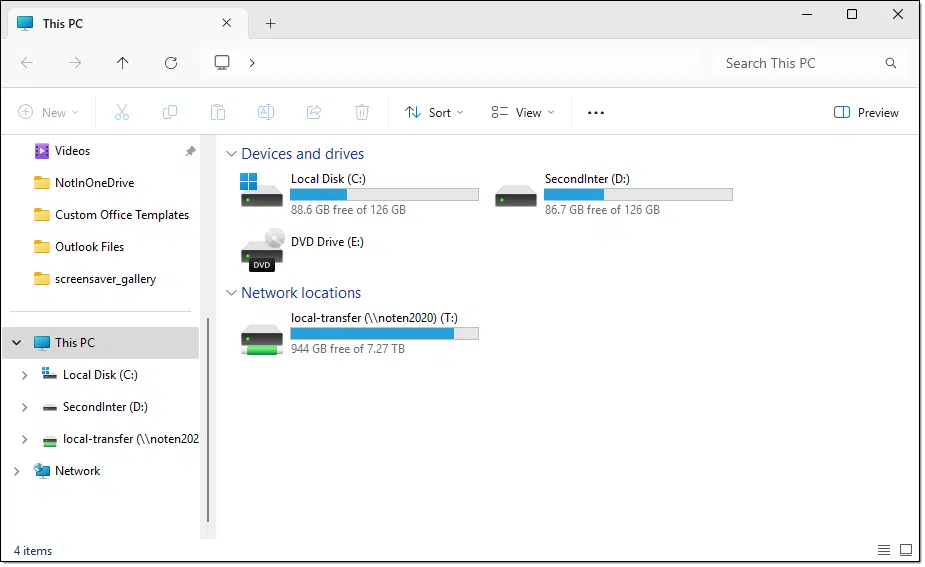Click the Refresh icon
Screen dimensions: 925x567
[171, 63]
